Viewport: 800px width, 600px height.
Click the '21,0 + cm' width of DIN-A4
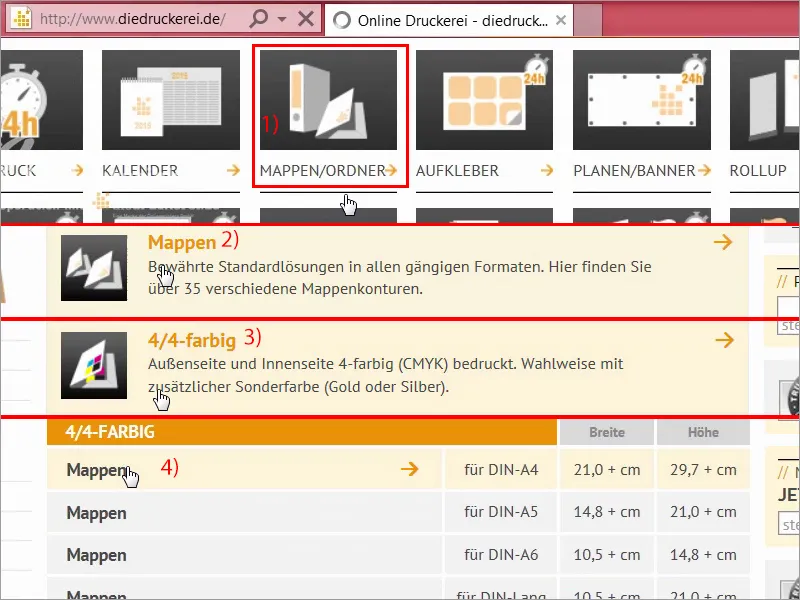(607, 469)
